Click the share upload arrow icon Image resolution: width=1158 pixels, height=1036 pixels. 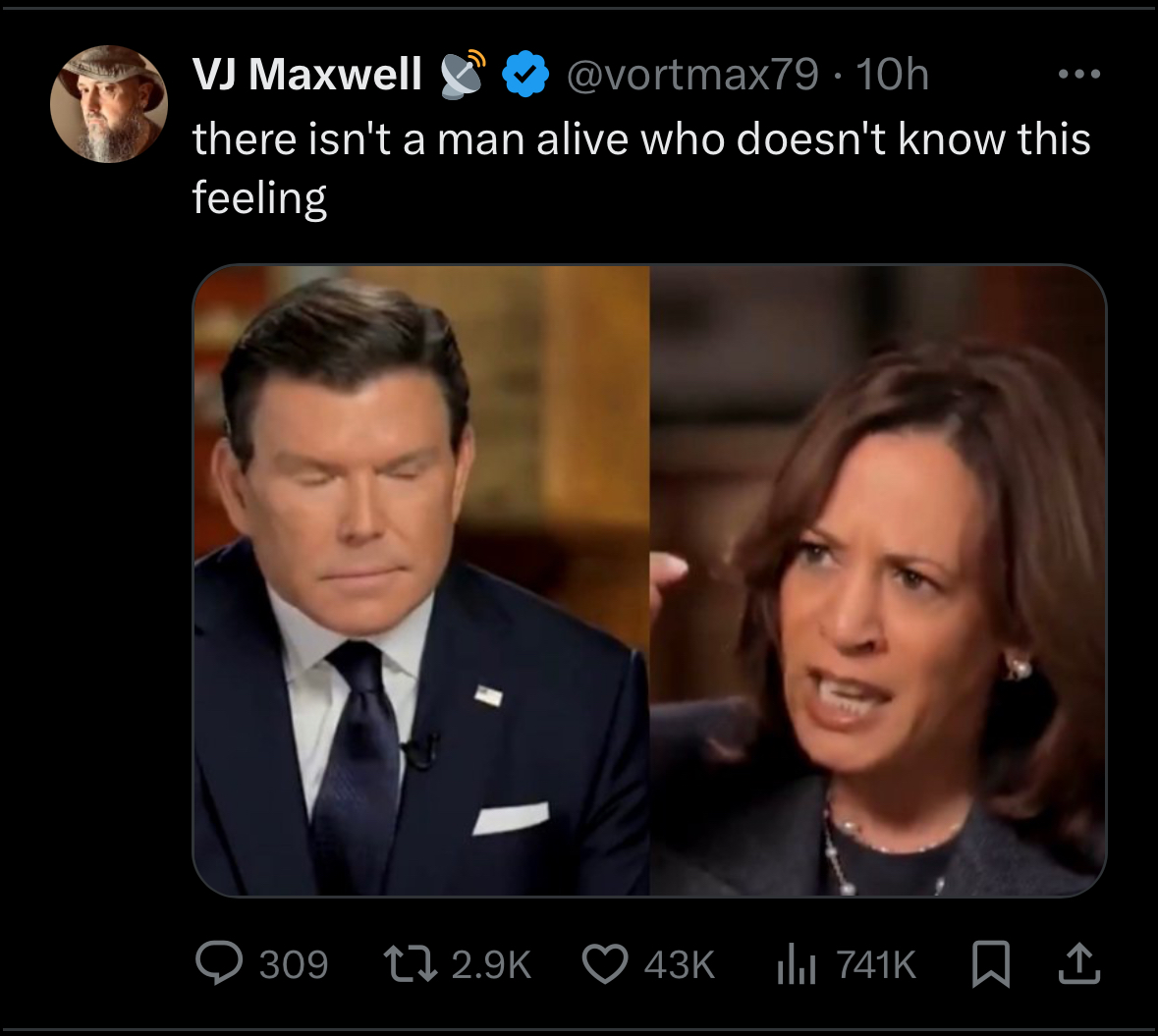(x=1077, y=964)
